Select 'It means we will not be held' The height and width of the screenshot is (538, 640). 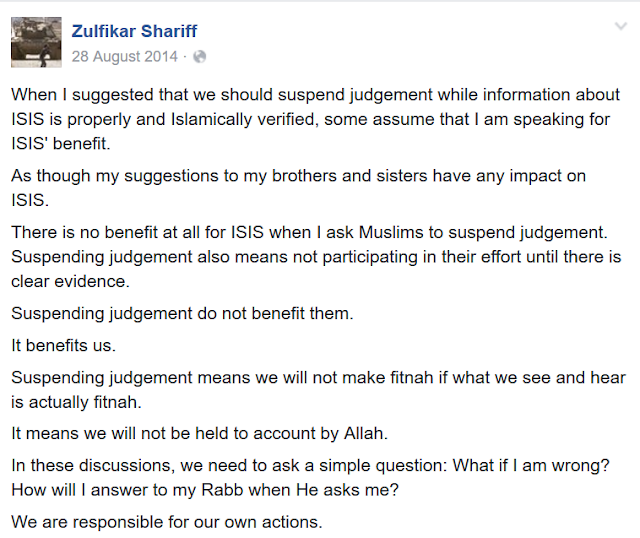tap(199, 434)
